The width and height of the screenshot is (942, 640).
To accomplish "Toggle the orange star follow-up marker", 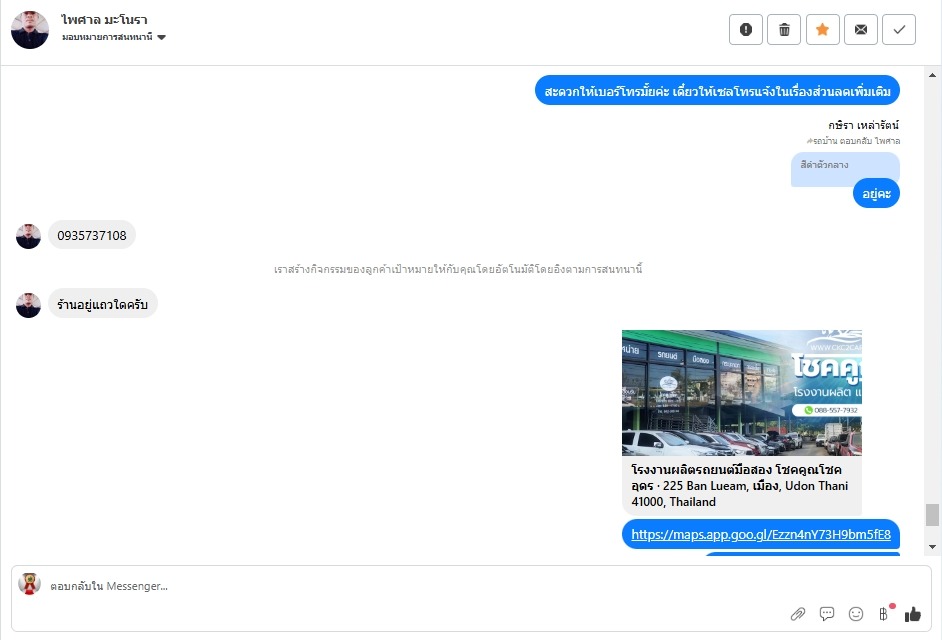I will coord(822,29).
